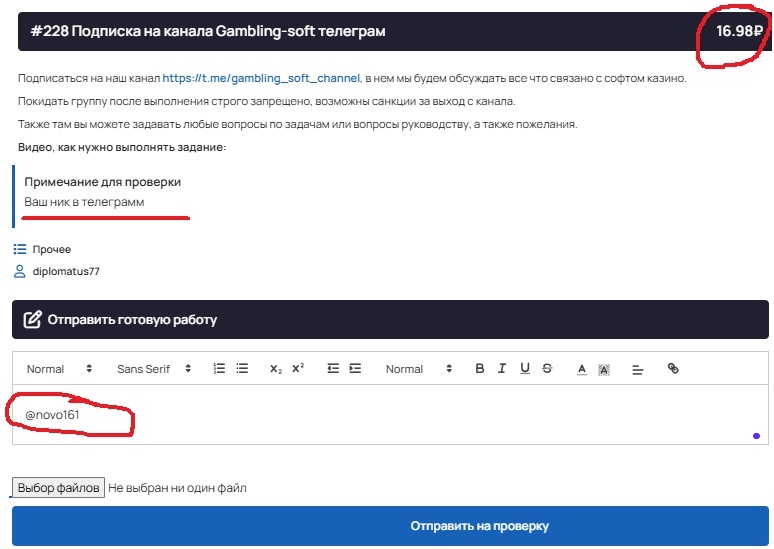The image size is (774, 549).
Task: Insert a bulleted list
Action: point(242,368)
